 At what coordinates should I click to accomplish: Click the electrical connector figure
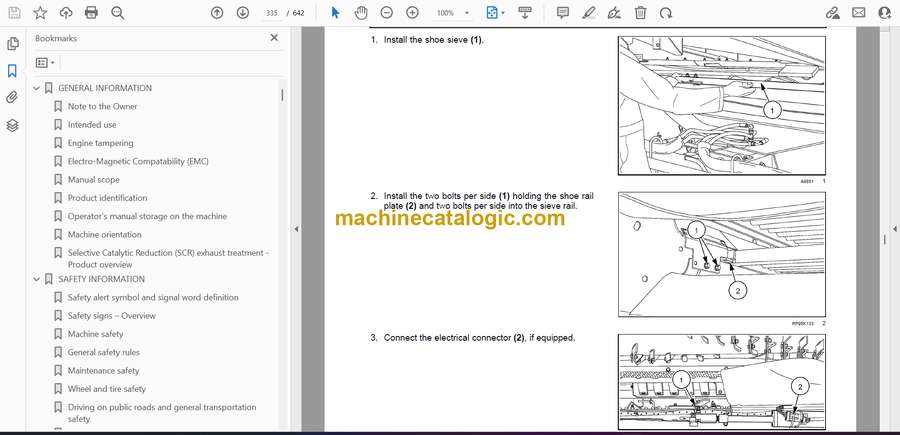click(721, 382)
